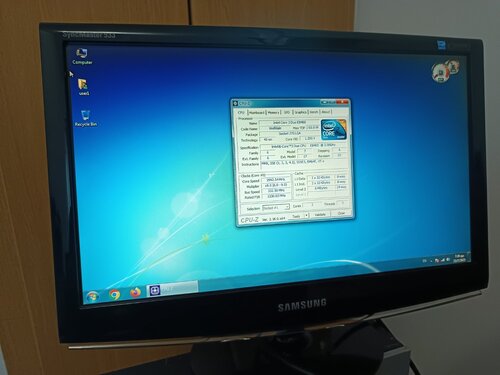Click the taskbar clock in system tray

(460, 259)
